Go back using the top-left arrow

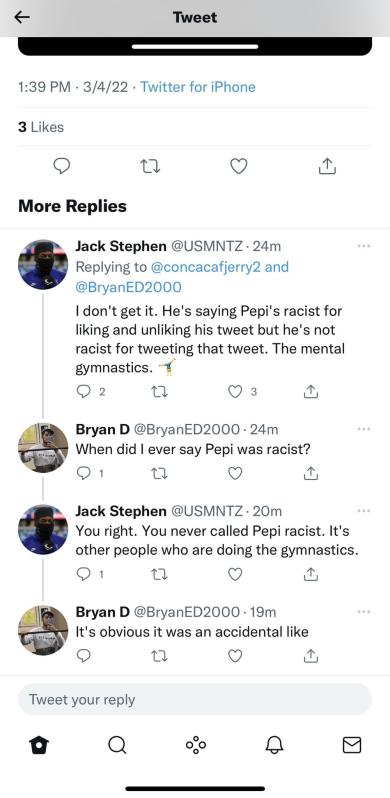click(x=22, y=17)
